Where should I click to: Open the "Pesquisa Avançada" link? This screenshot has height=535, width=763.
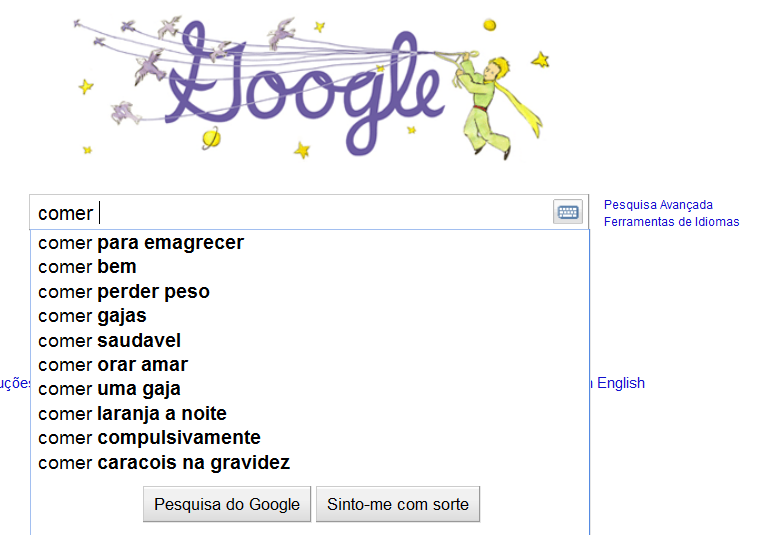click(x=658, y=205)
